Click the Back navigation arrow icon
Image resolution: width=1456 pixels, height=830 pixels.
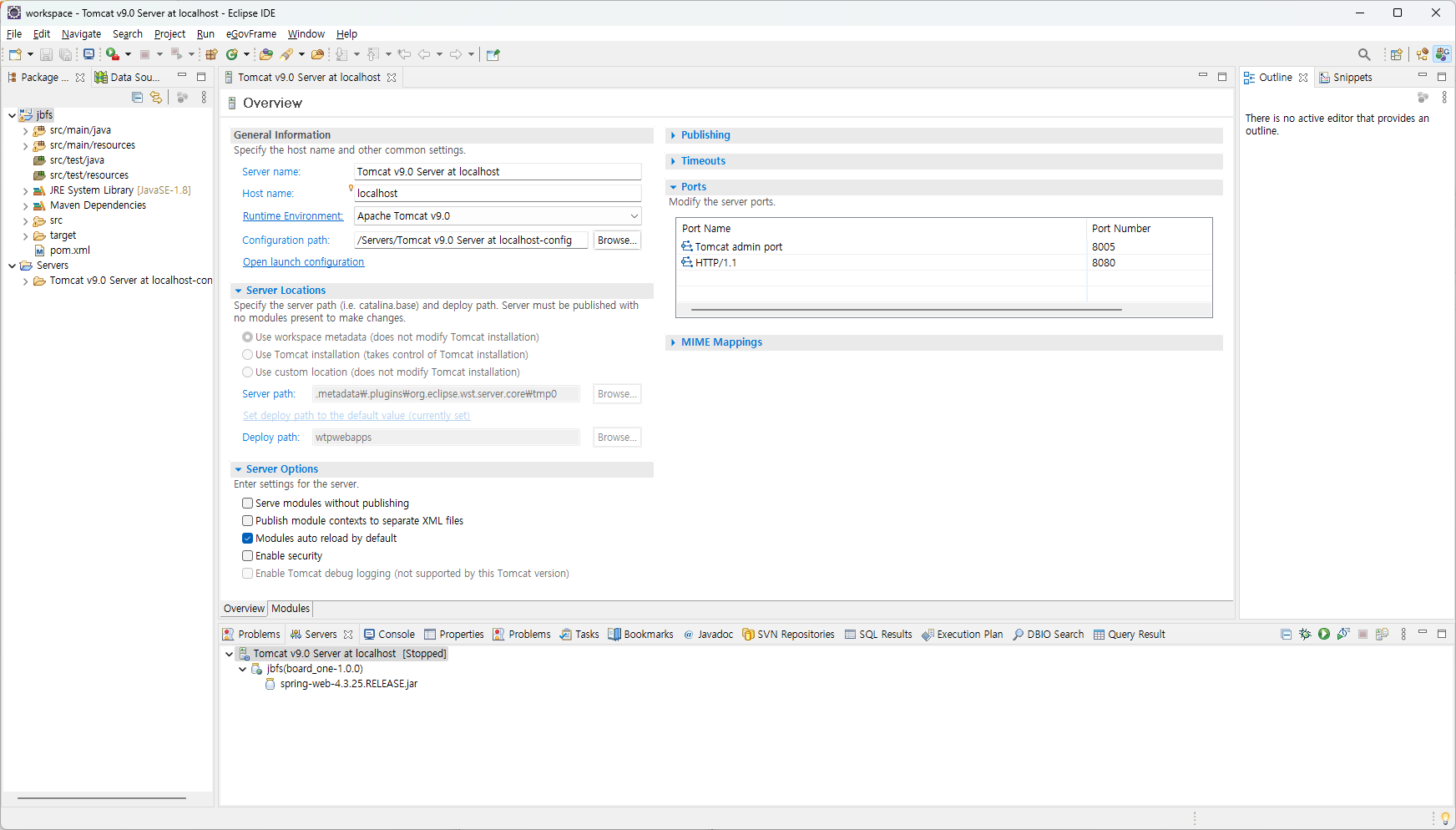(x=424, y=54)
